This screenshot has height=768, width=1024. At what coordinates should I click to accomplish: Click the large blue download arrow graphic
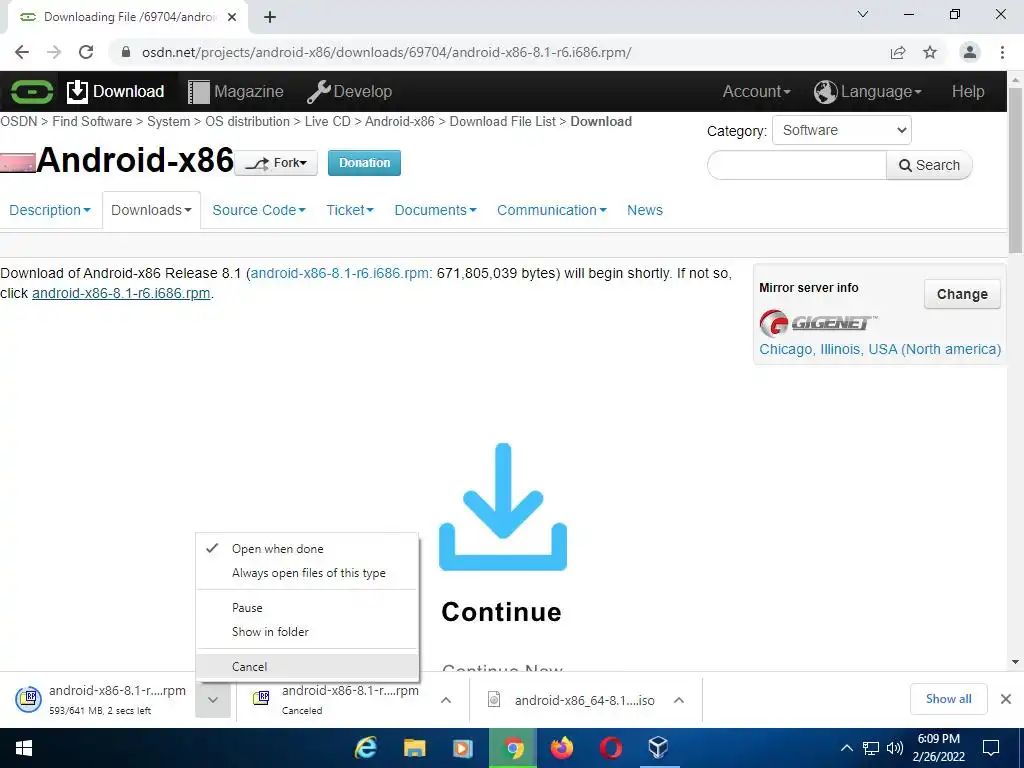(503, 507)
